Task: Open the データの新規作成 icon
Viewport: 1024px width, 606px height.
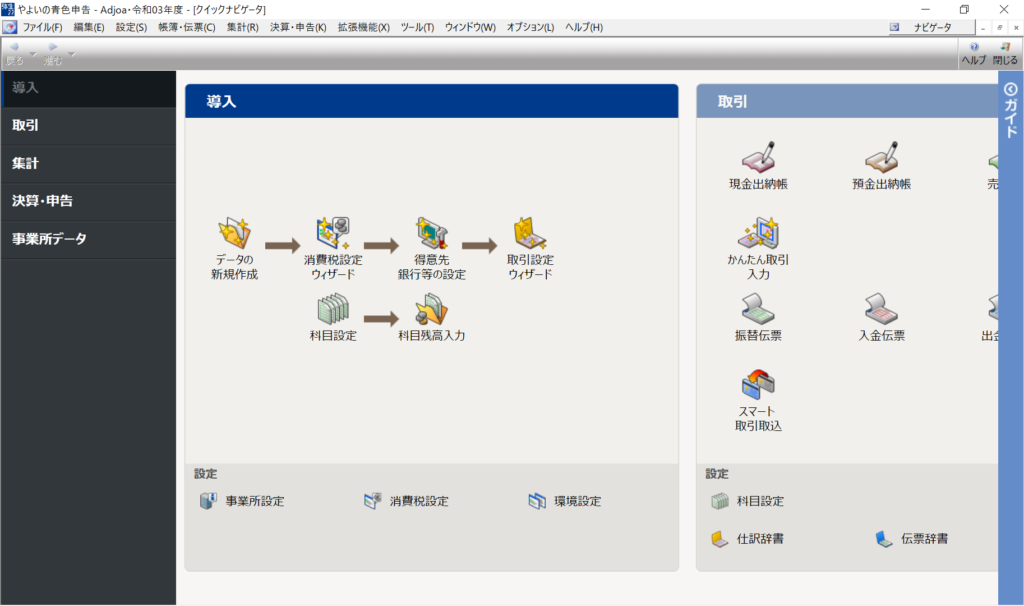Action: click(234, 234)
